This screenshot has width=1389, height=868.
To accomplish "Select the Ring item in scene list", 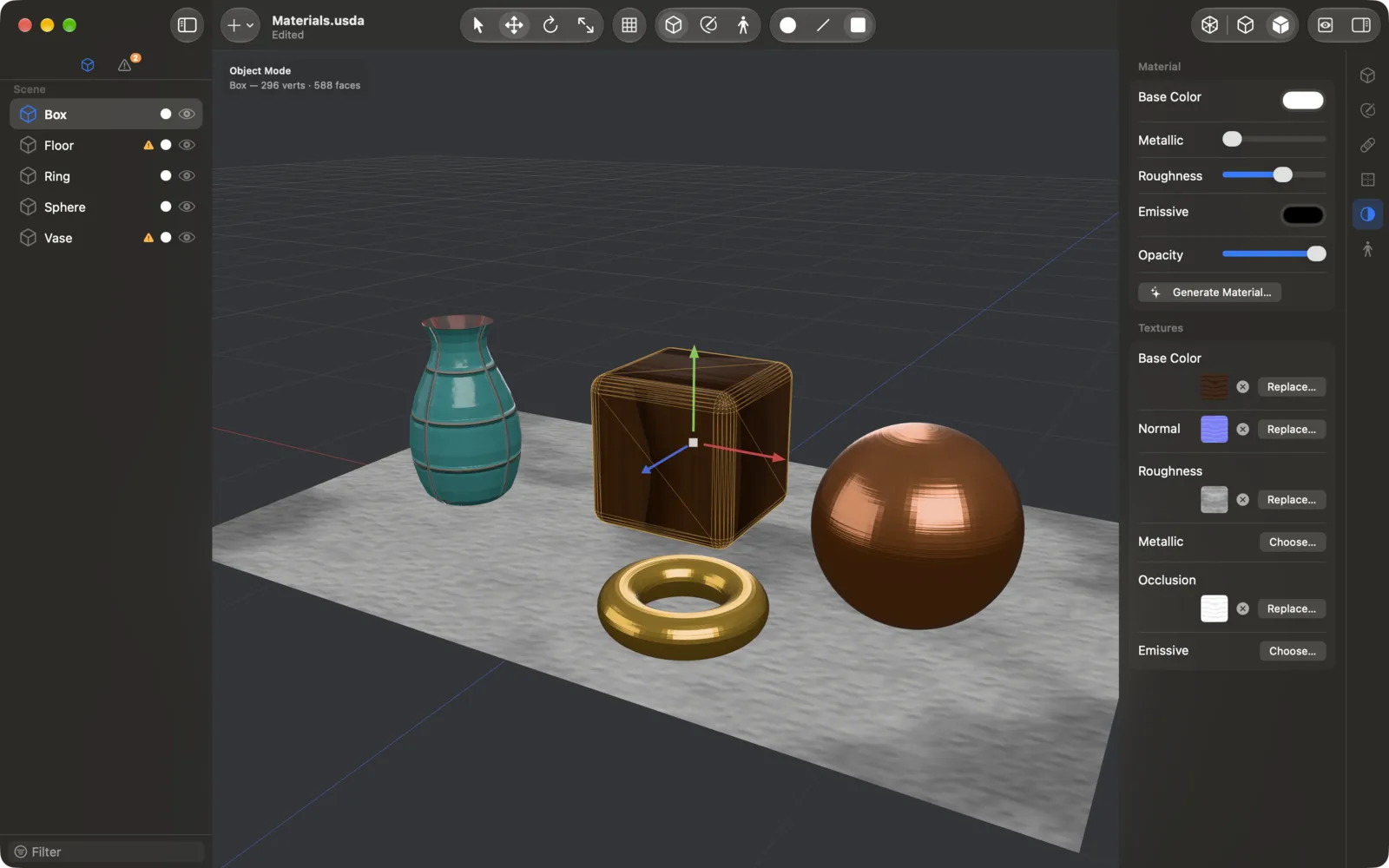I will click(x=106, y=176).
